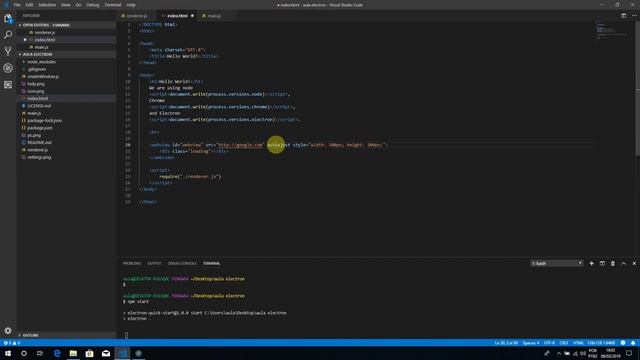640x360 pixels.
Task: Open createWindow.js in file tree
Action: (43, 76)
